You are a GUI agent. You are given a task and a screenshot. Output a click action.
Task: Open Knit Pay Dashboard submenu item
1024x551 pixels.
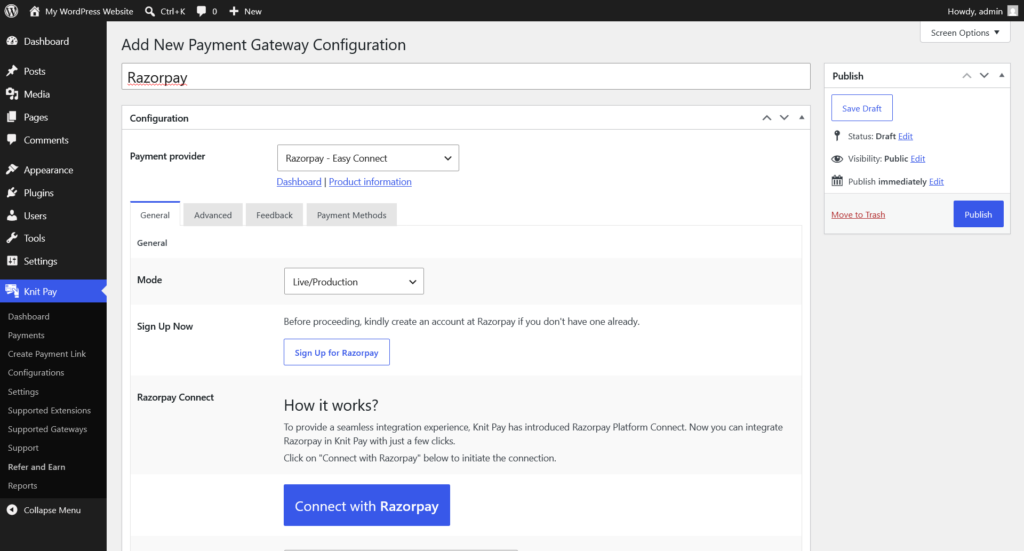[29, 316]
